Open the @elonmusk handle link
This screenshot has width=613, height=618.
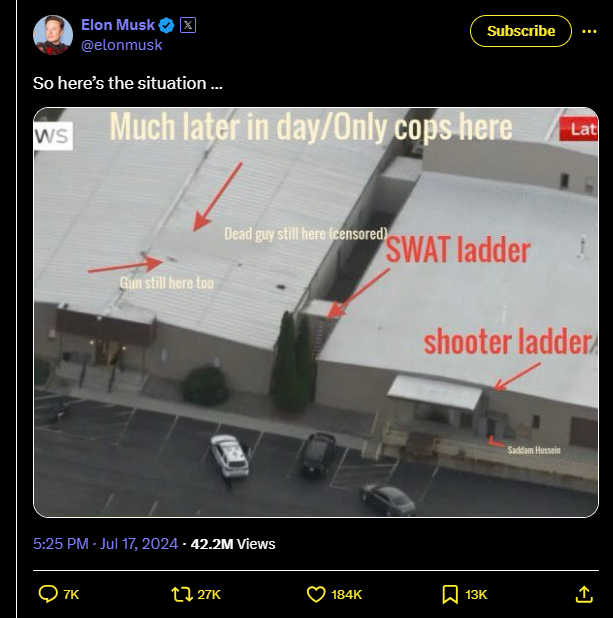(x=121, y=45)
